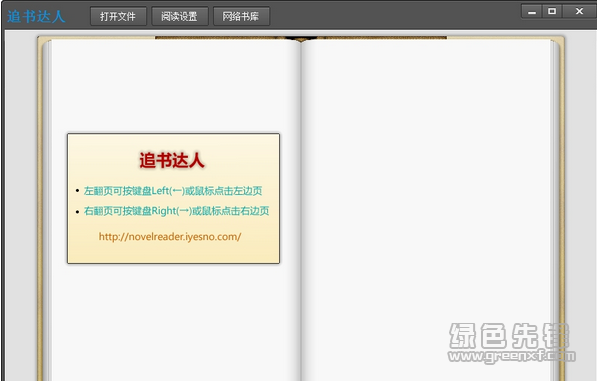Click the red 追书达人 heading on card

pyautogui.click(x=172, y=160)
